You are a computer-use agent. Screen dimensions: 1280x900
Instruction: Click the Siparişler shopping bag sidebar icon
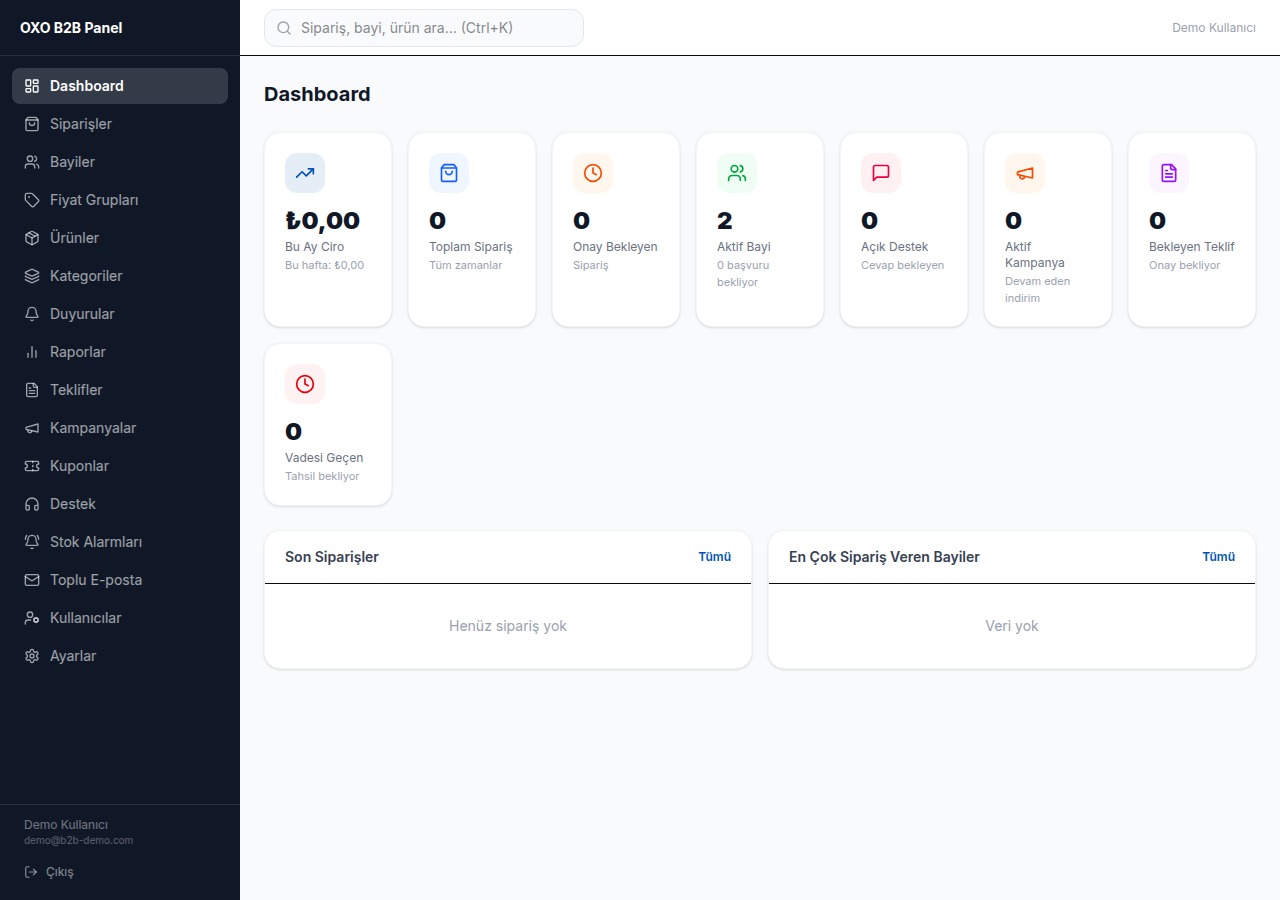tap(32, 124)
